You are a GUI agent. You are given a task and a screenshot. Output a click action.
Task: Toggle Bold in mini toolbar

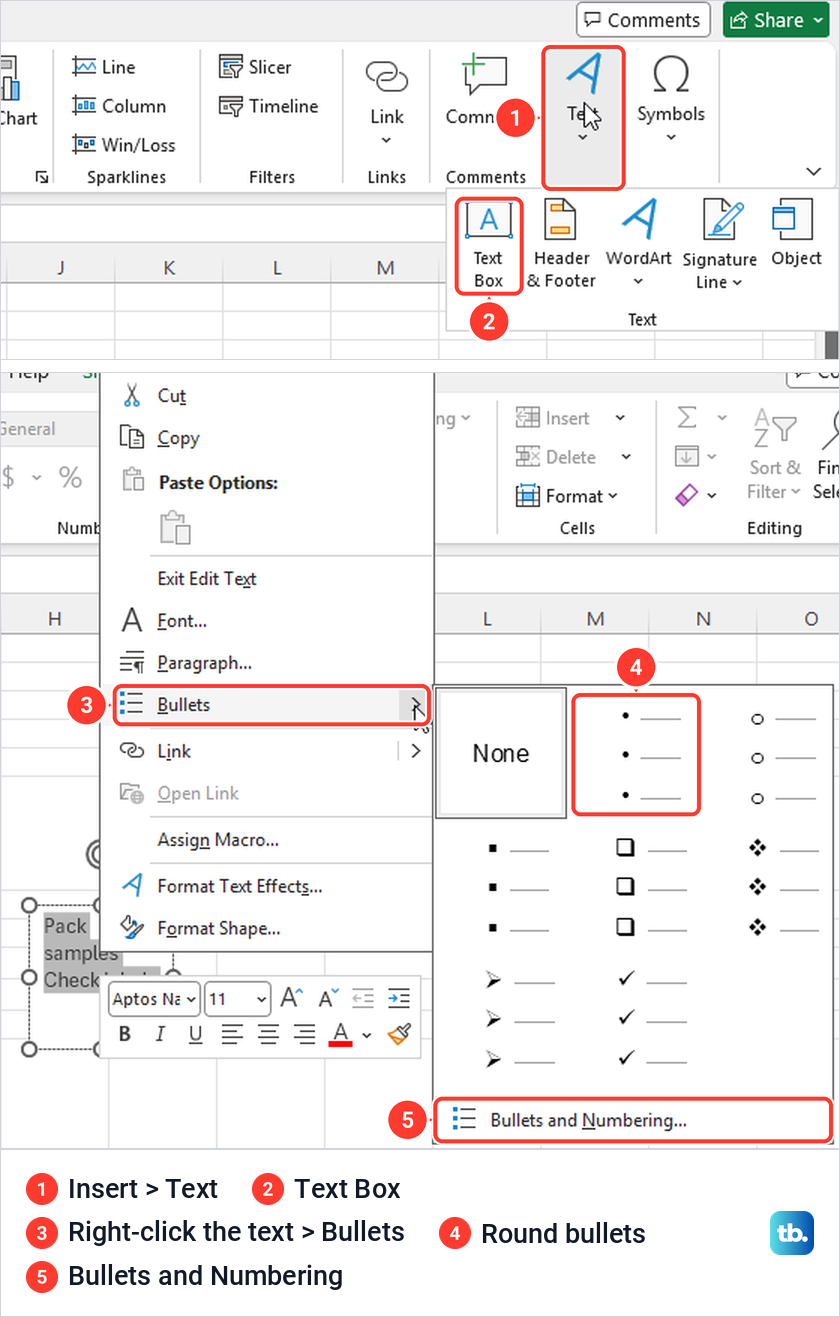[x=125, y=1034]
